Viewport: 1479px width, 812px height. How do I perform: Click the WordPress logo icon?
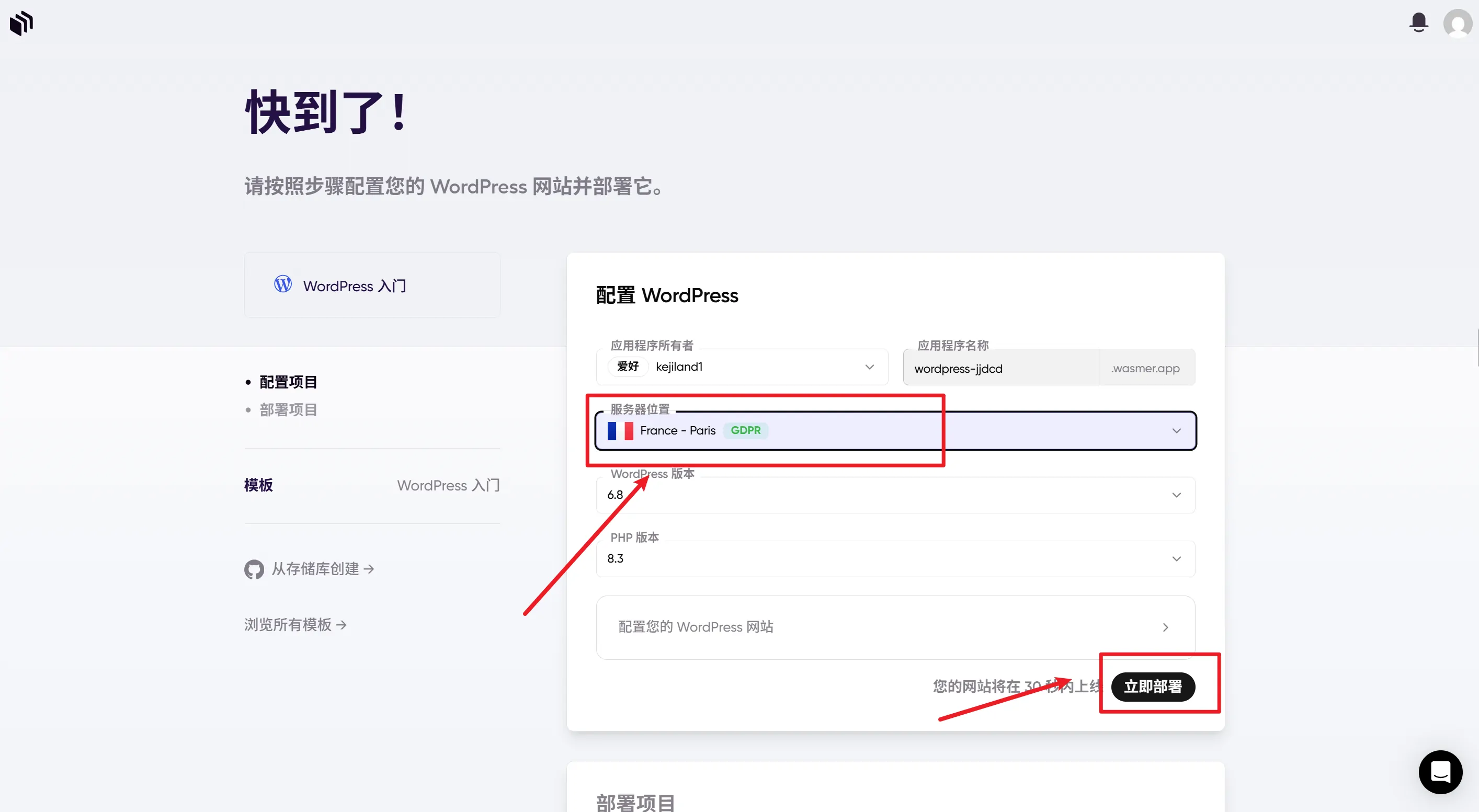282,284
